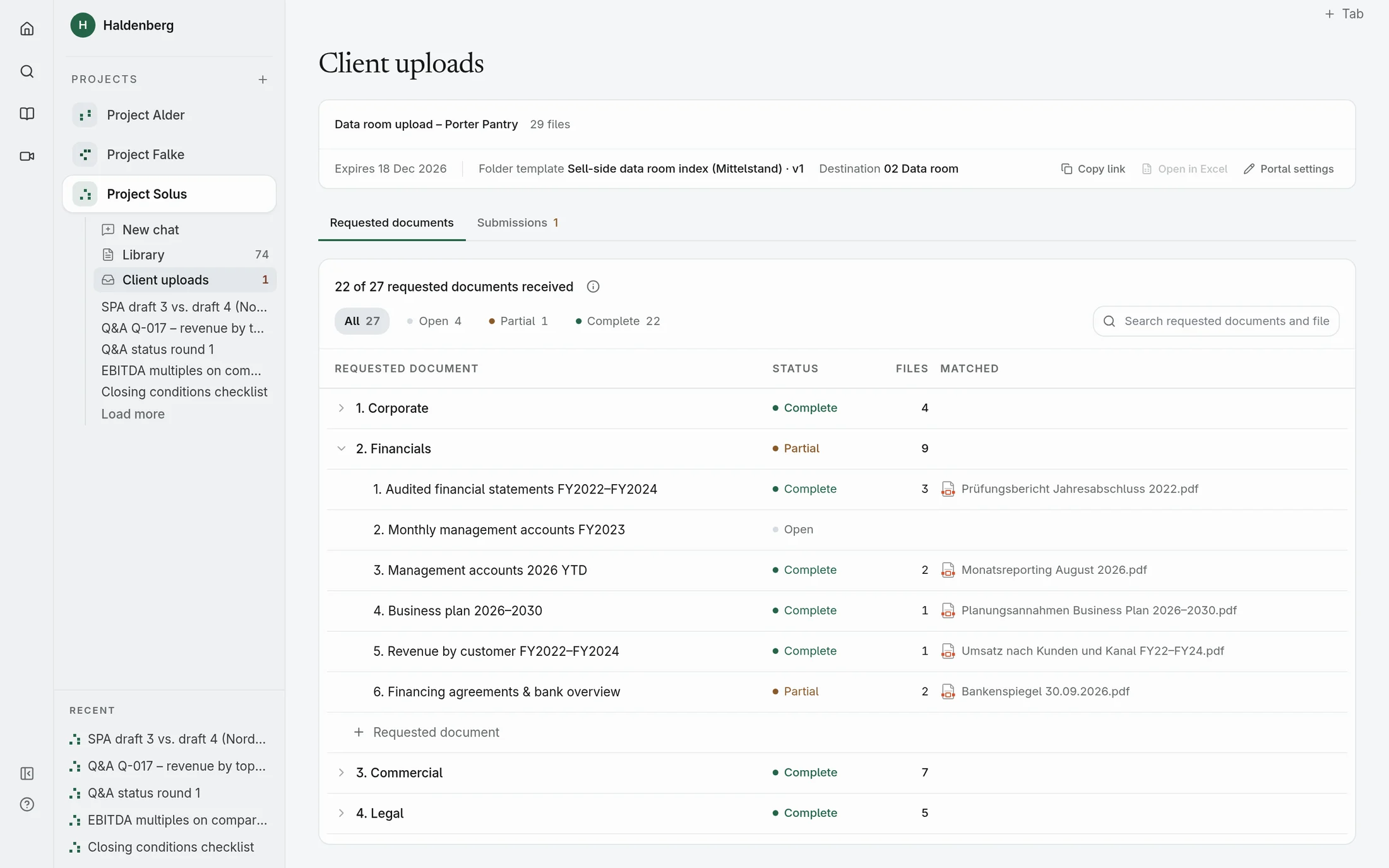The image size is (1389, 868).
Task: Open the Search icon in left rail
Action: click(27, 71)
